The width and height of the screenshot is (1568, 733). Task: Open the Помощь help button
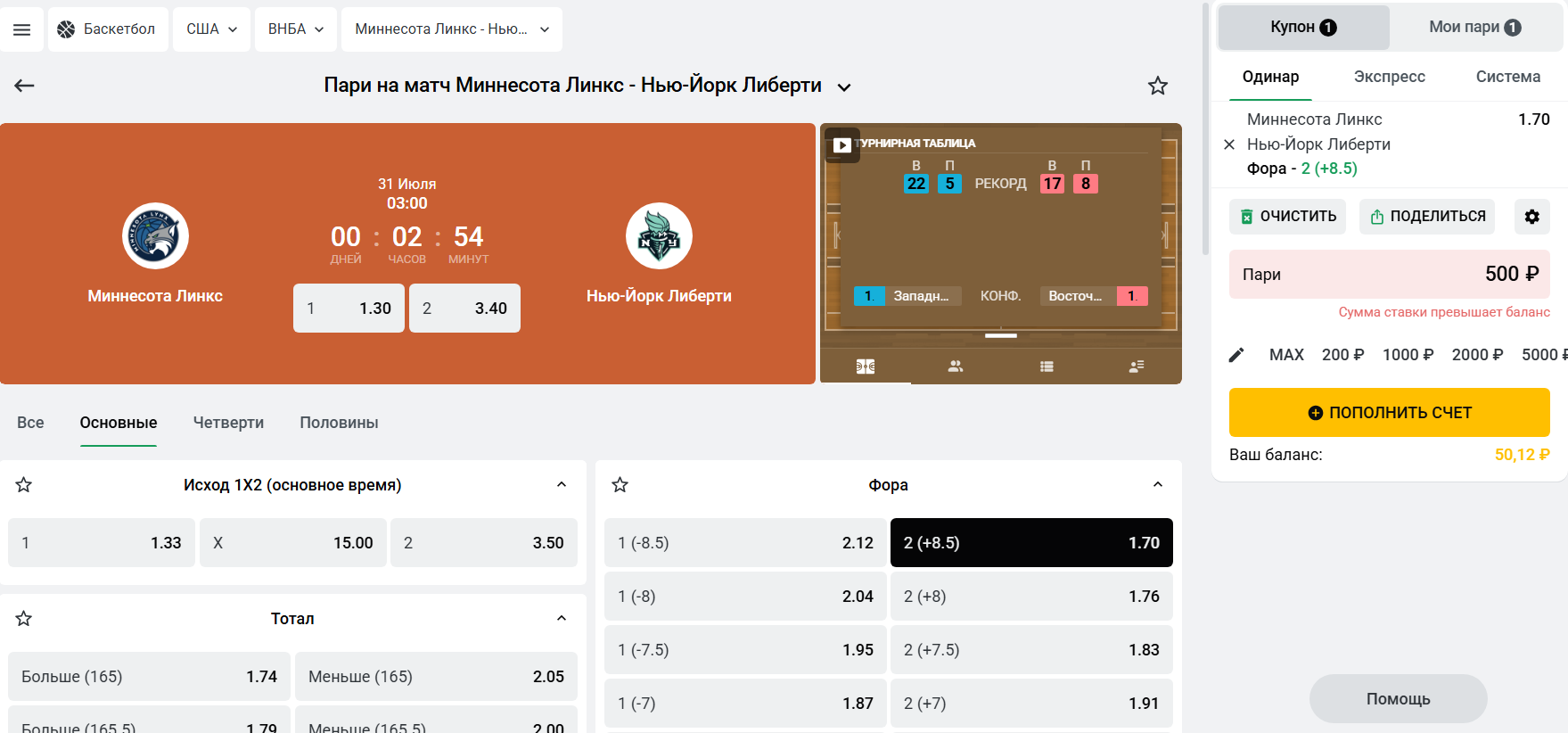click(x=1398, y=699)
